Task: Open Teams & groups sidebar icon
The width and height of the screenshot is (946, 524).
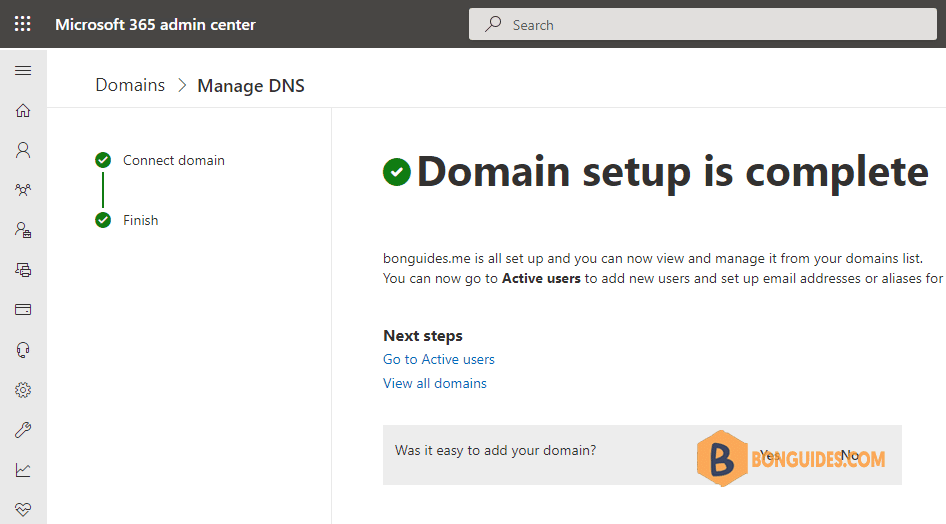Action: pos(23,190)
